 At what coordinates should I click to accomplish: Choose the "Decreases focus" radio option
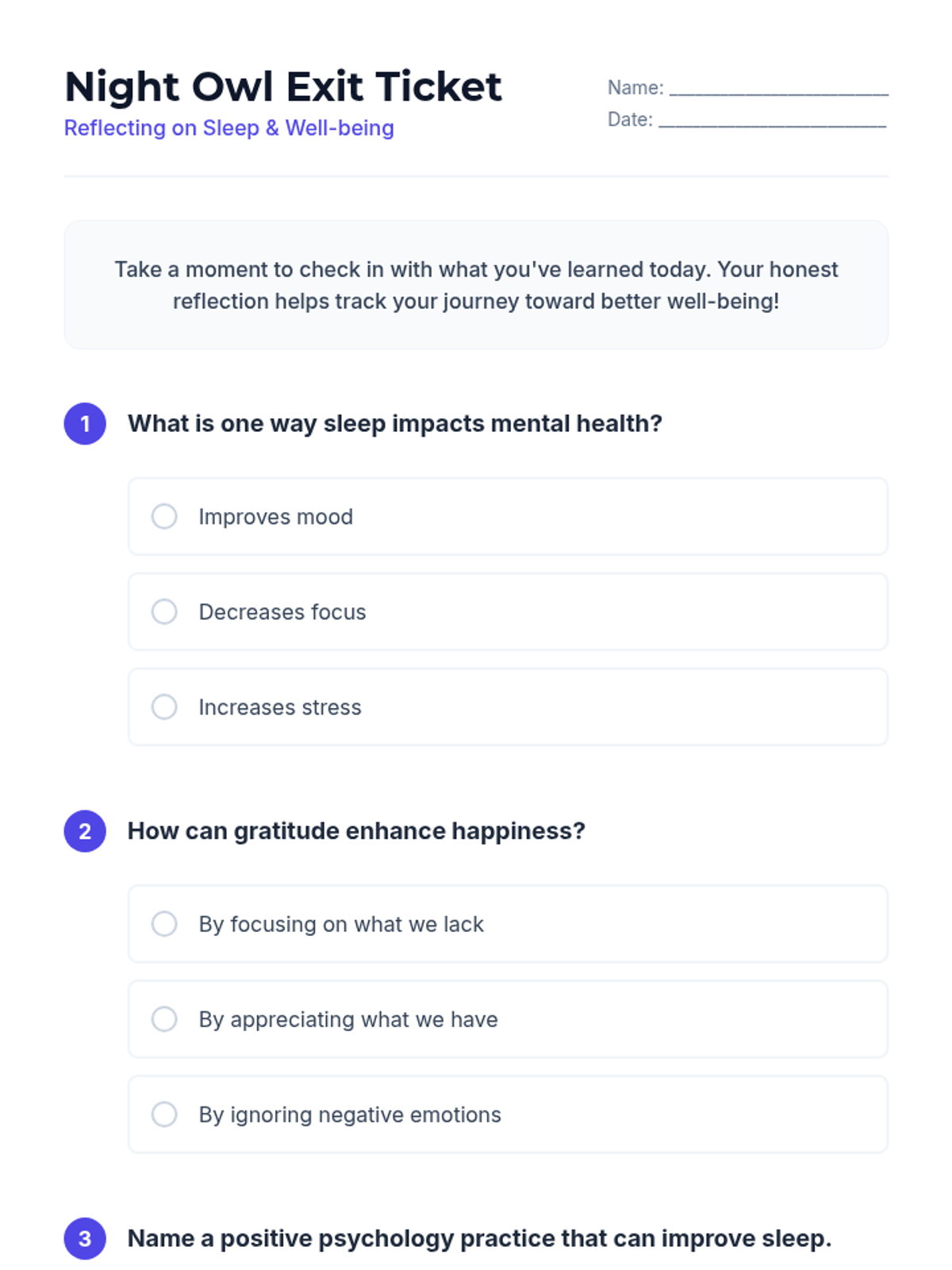164,612
